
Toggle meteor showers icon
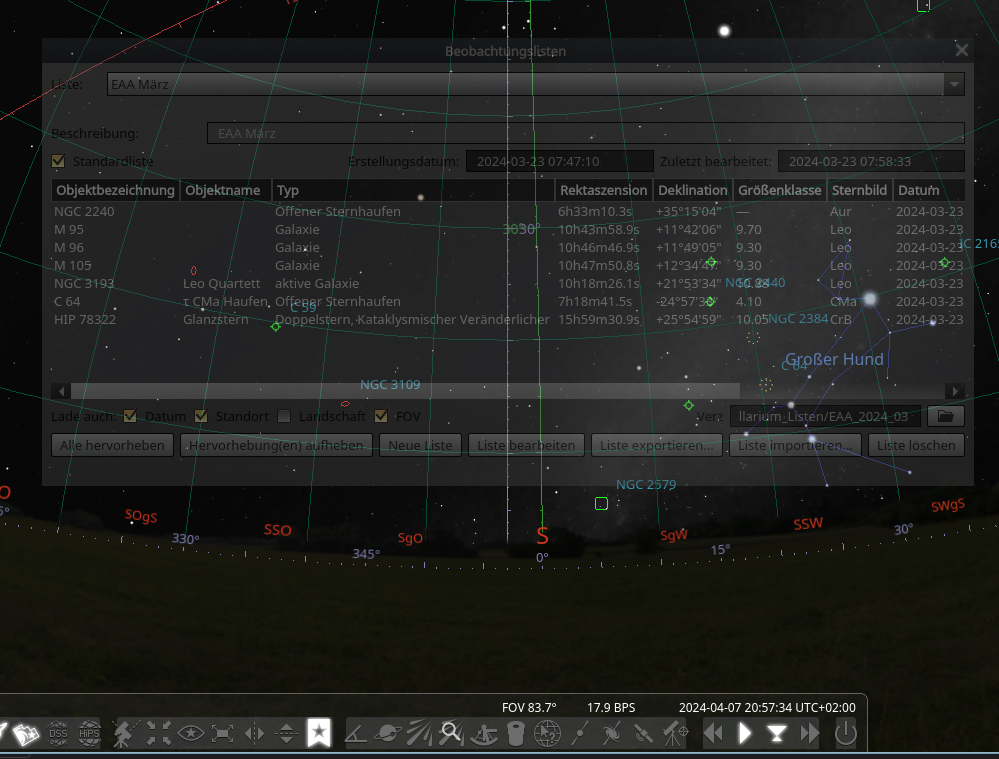coord(419,734)
